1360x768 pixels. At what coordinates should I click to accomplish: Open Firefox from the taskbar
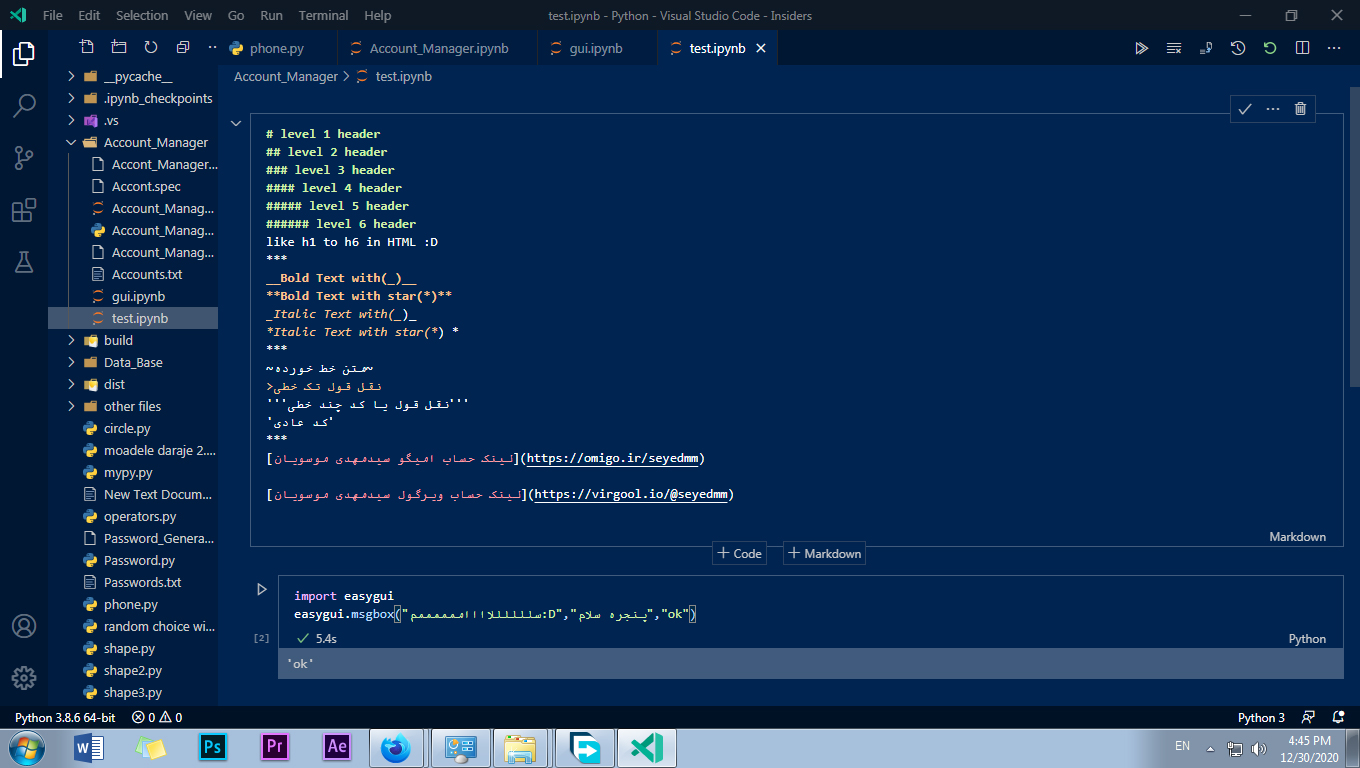pos(397,747)
